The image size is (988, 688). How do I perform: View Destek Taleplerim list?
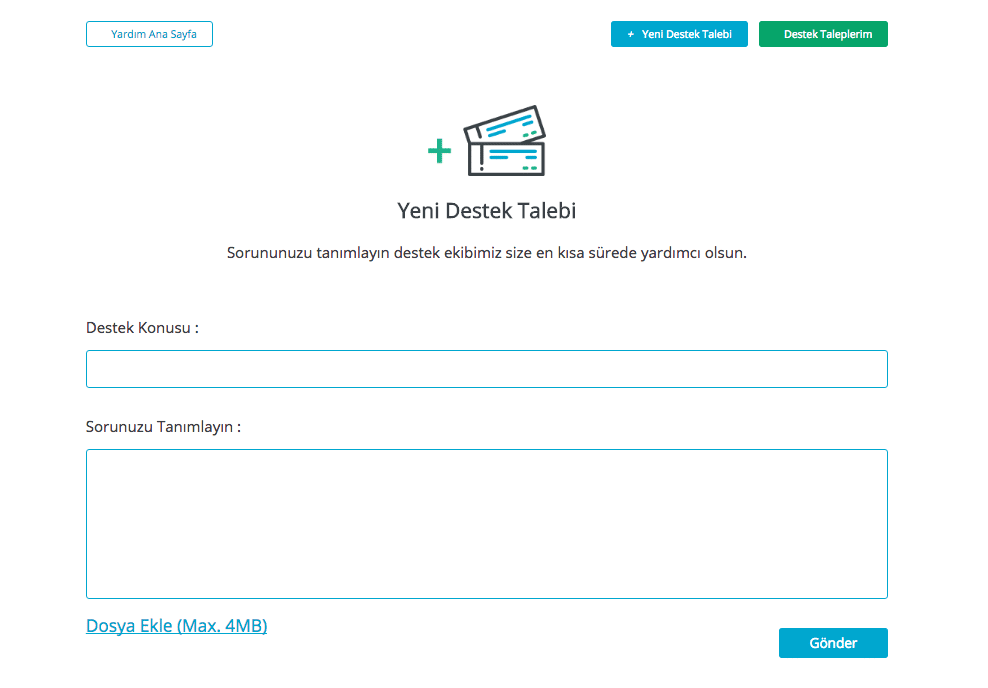click(x=822, y=34)
